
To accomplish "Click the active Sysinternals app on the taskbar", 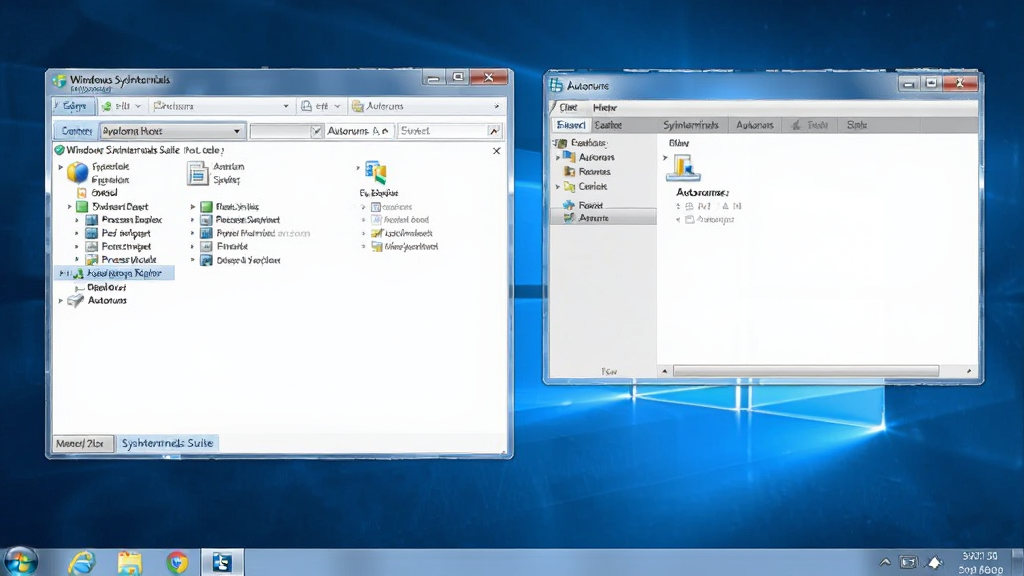I will click(222, 562).
